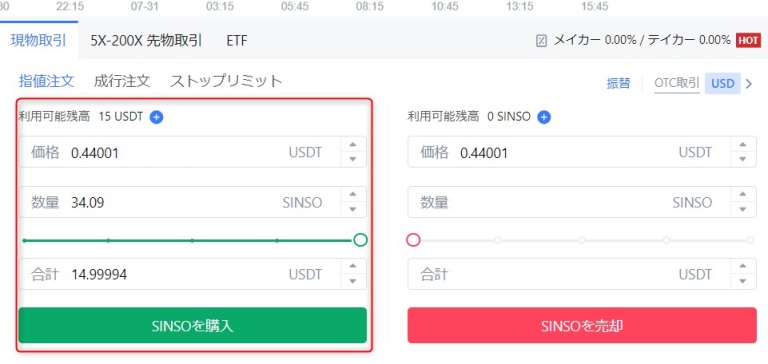Click the red SINSOを売却 button

(x=582, y=325)
